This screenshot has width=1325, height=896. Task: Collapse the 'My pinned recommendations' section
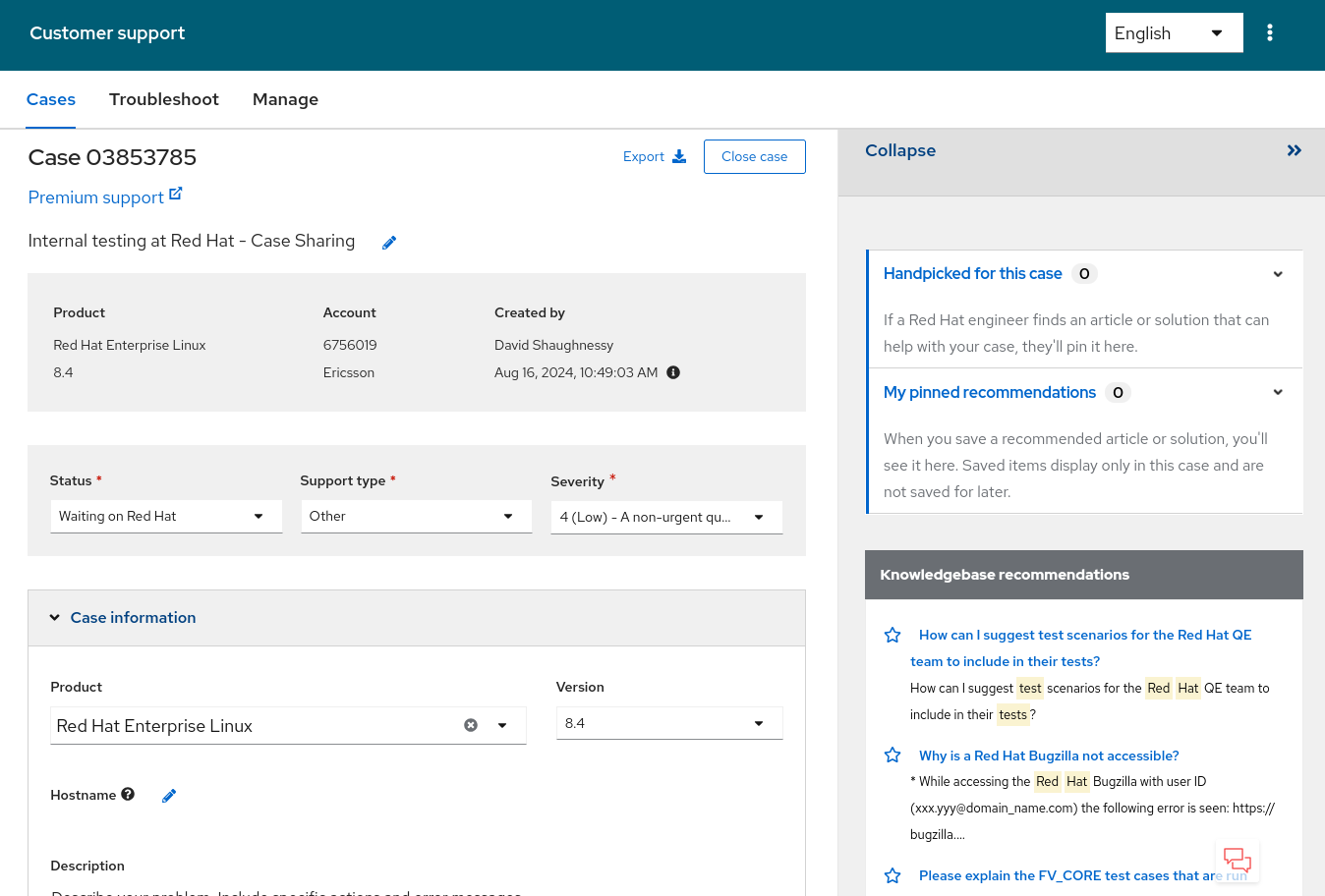click(x=1278, y=392)
